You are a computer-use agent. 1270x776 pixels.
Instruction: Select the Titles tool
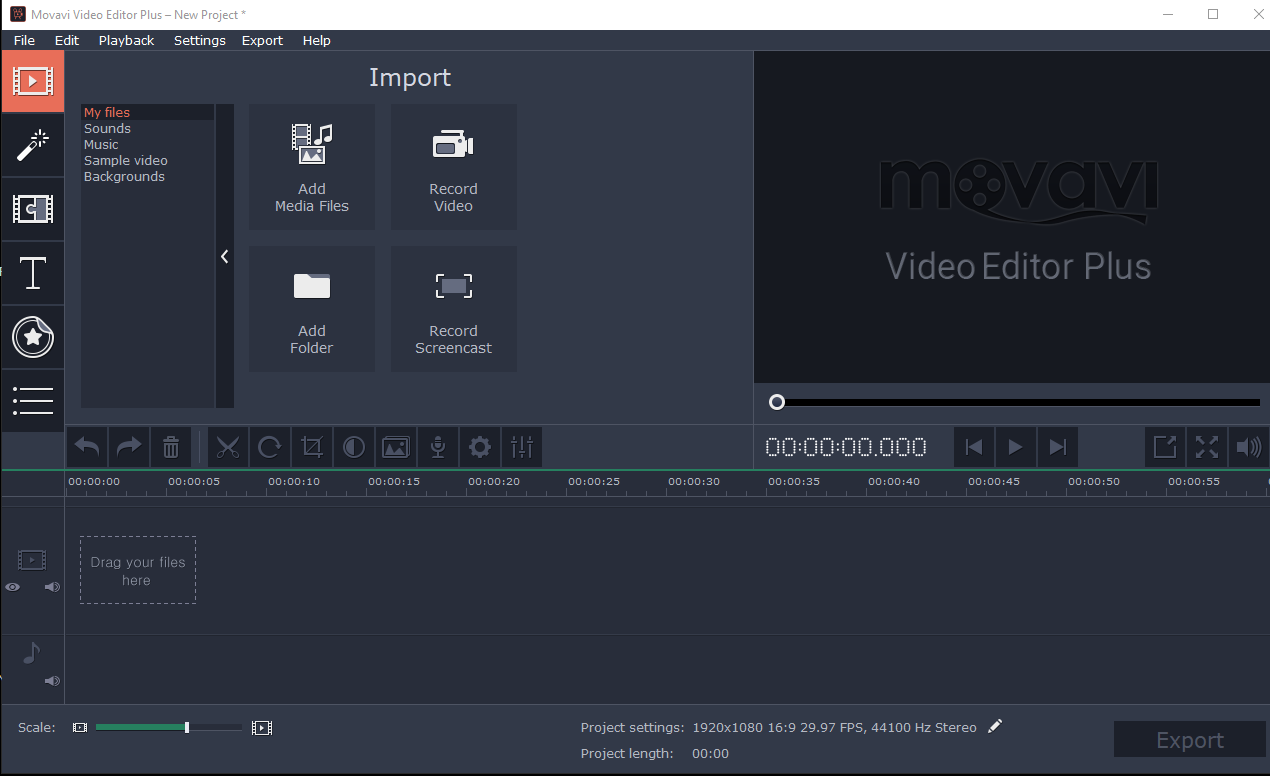33,273
